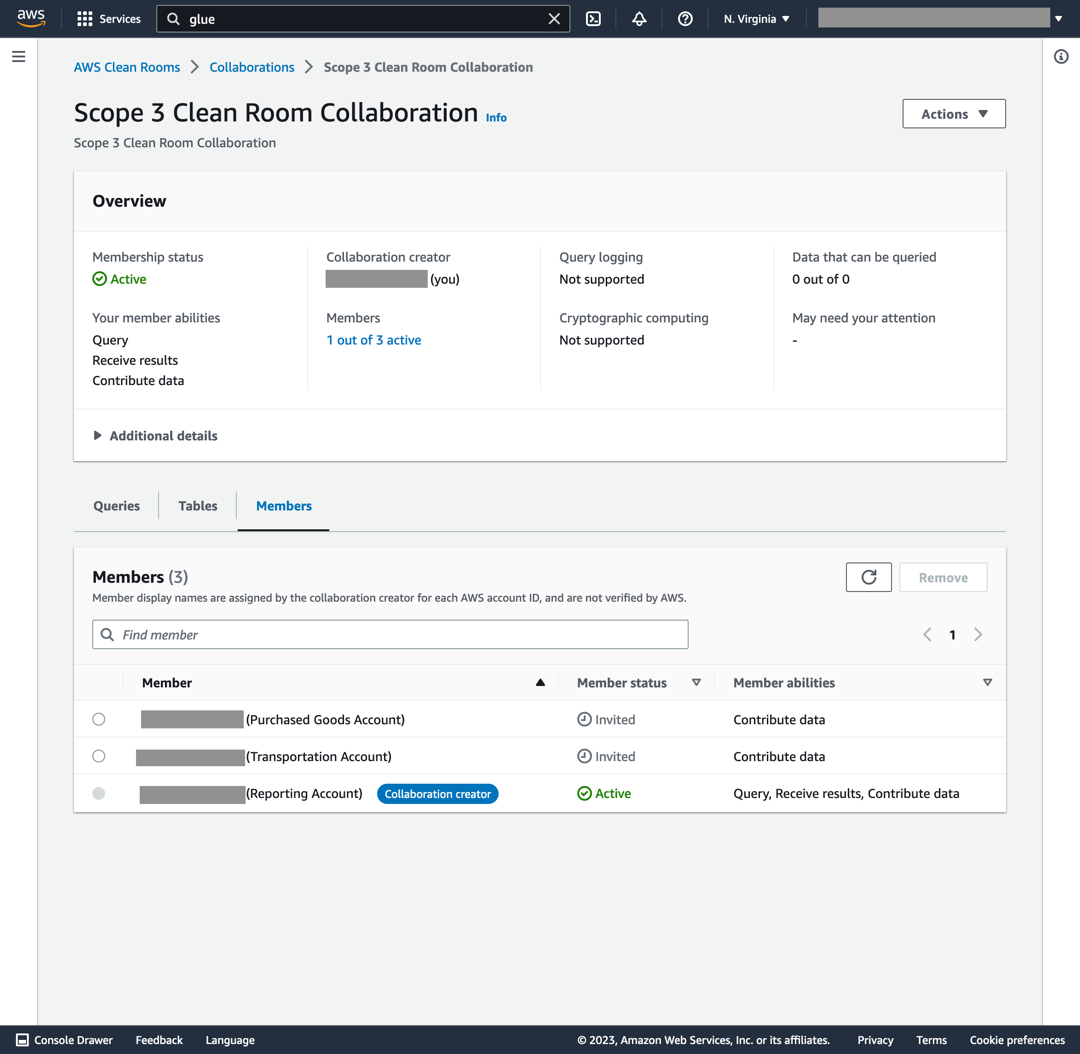The image size is (1080, 1054).
Task: Click the AWS logo to go home
Action: 31,17
